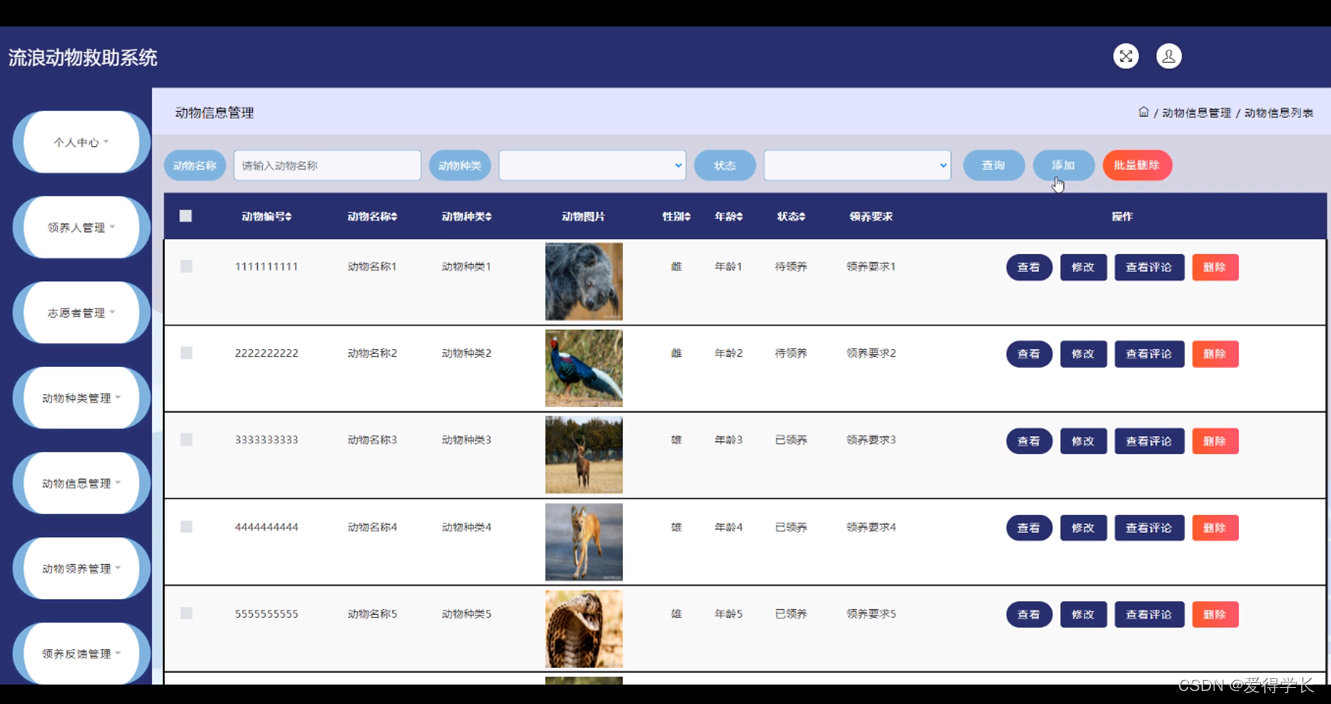Sort by 动物名称 column arrows
Image resolution: width=1331 pixels, height=704 pixels.
click(x=394, y=217)
